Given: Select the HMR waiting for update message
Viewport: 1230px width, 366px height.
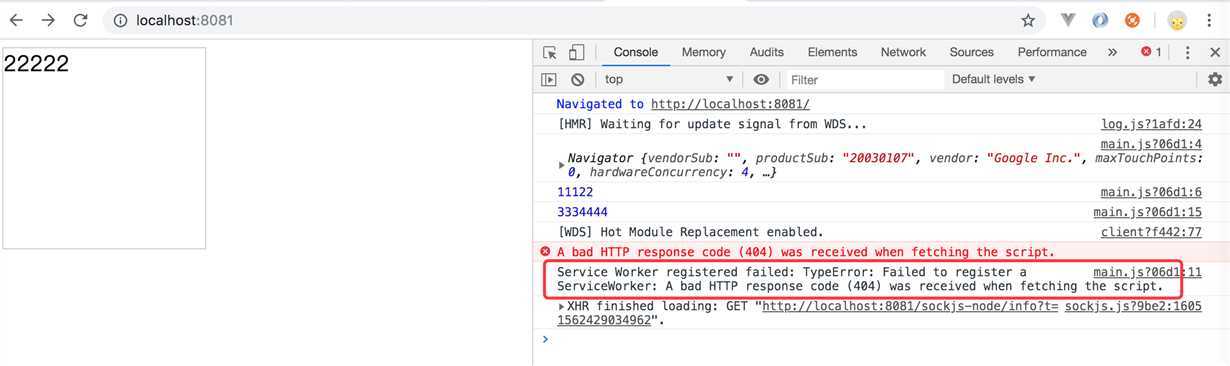Looking at the screenshot, I should click(712, 125).
